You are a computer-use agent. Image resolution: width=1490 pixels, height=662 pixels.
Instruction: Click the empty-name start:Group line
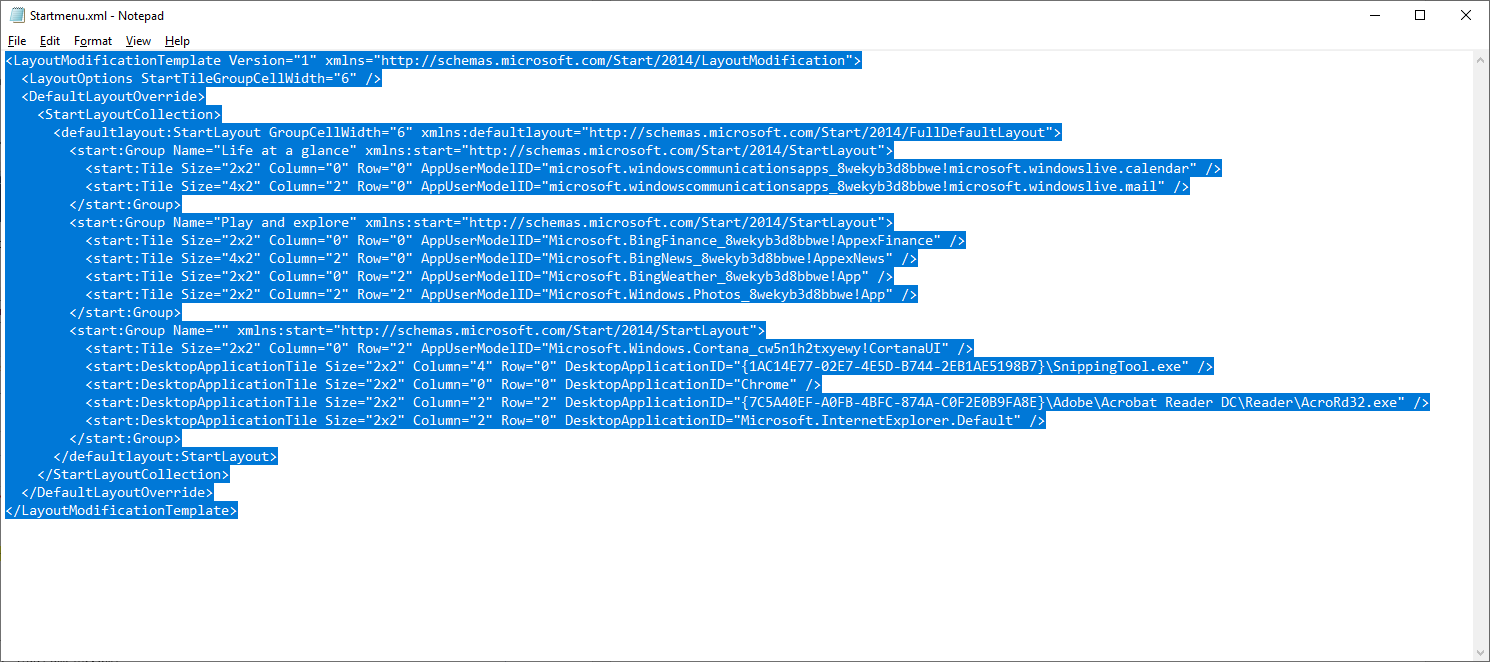[417, 331]
